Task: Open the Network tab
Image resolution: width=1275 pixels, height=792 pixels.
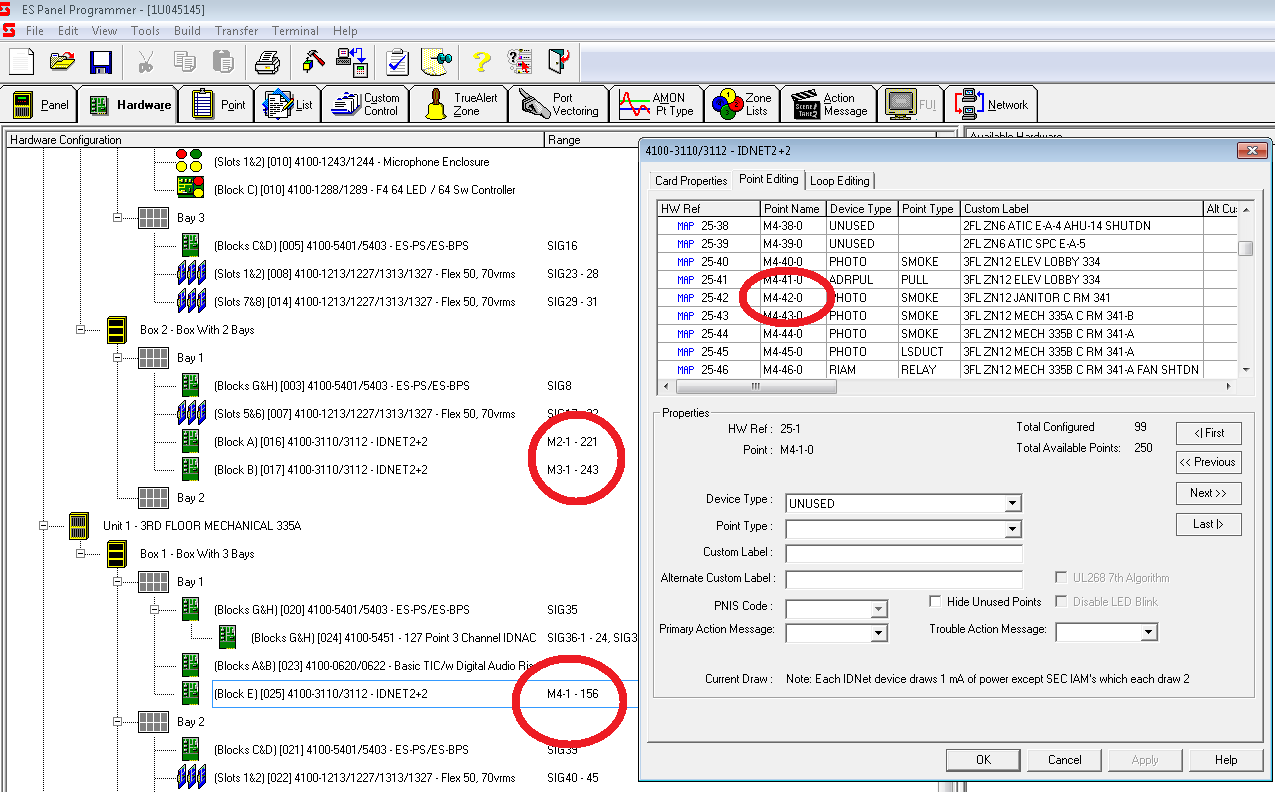Action: 992,105
